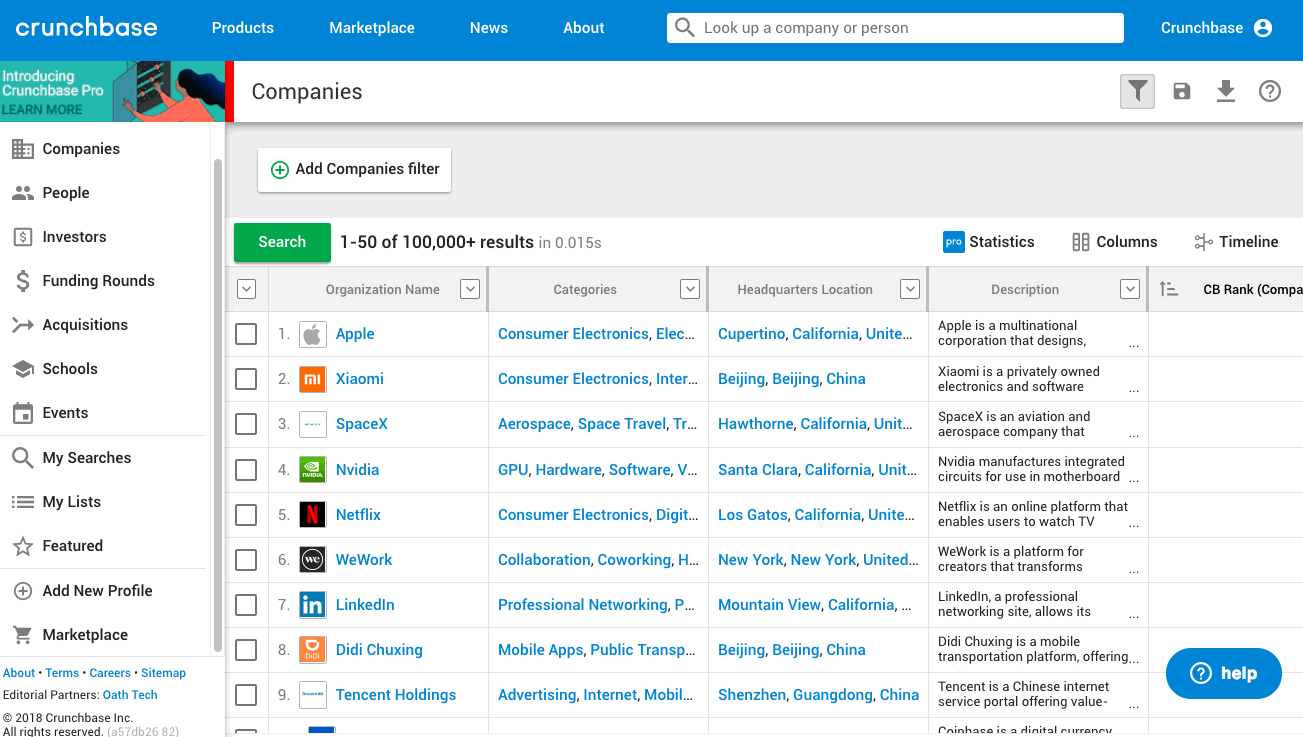Tick the Netflix row checkbox

[246, 515]
